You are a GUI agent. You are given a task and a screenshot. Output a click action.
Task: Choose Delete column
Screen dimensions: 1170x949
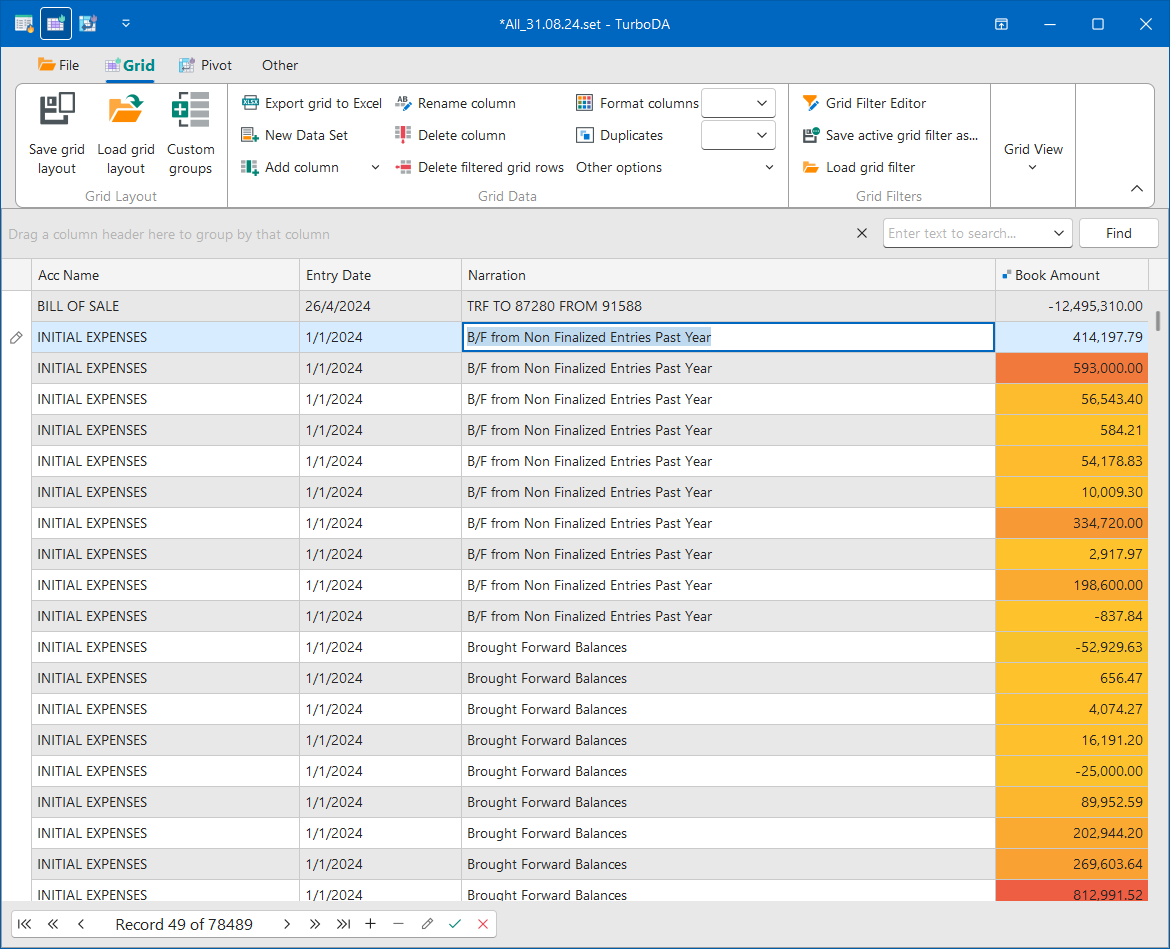(x=451, y=135)
